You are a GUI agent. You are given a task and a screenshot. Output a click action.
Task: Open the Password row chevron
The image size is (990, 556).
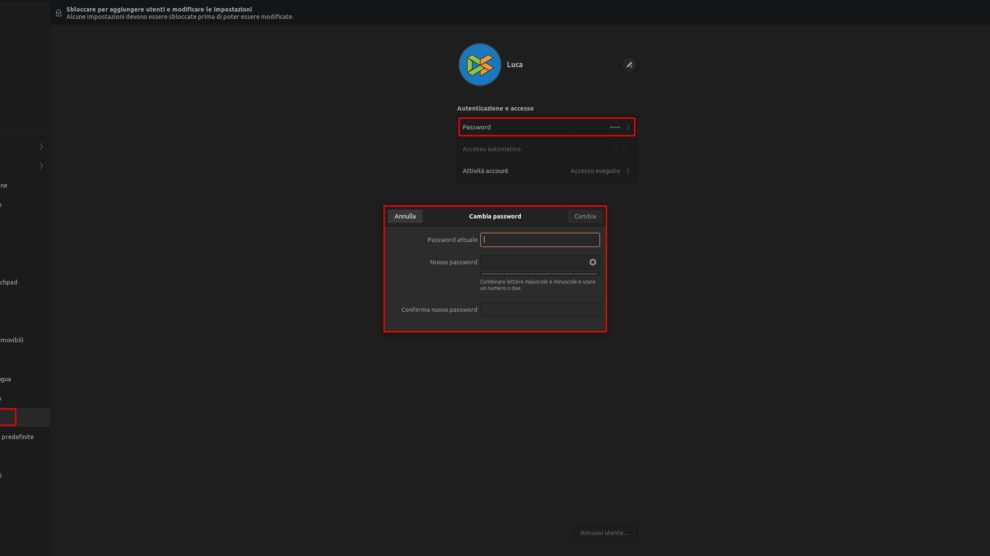coord(628,127)
